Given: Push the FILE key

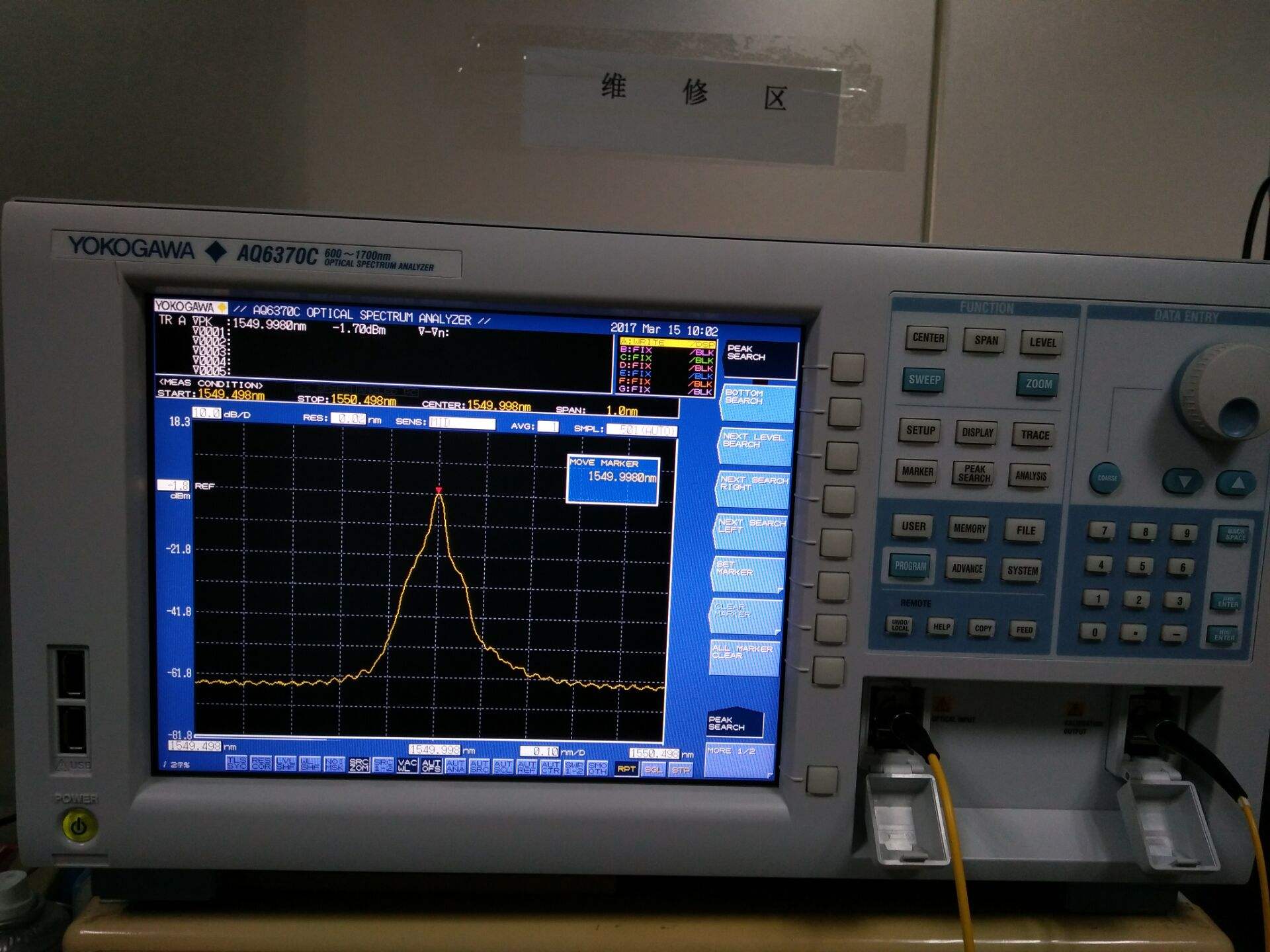Looking at the screenshot, I should coord(1025,531).
